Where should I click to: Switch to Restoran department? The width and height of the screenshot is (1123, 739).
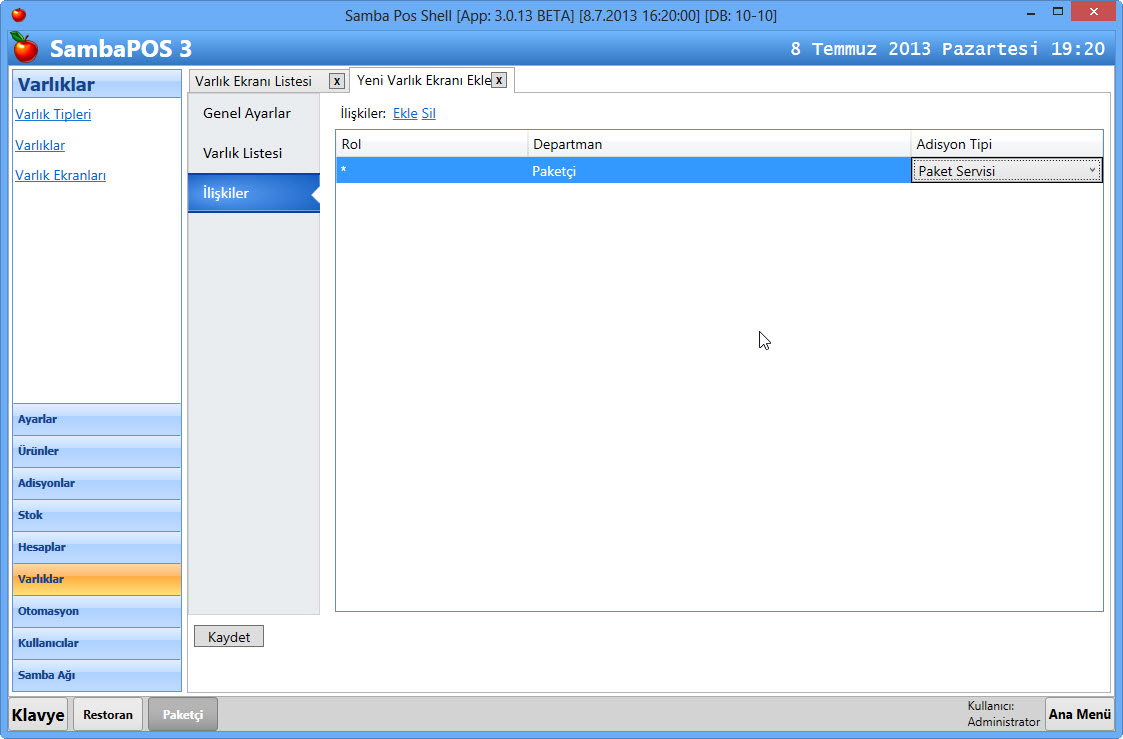pos(108,715)
